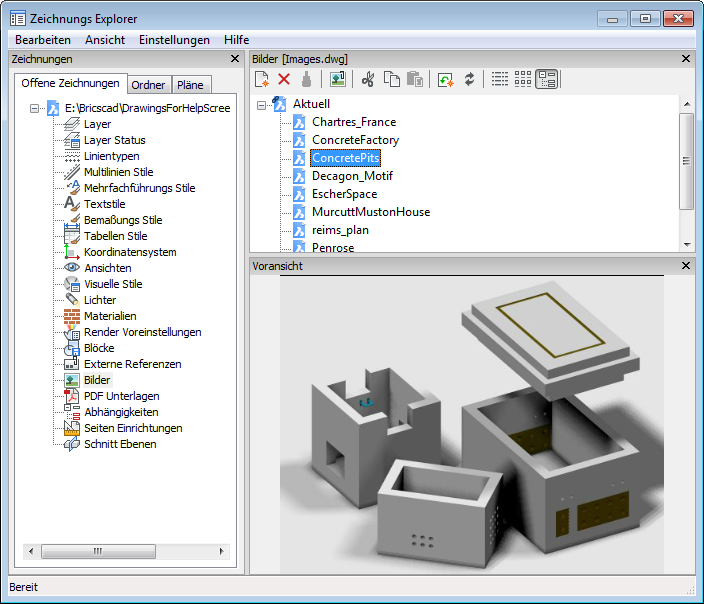704x604 pixels.
Task: Click the attach image picture icon
Action: click(x=337, y=79)
